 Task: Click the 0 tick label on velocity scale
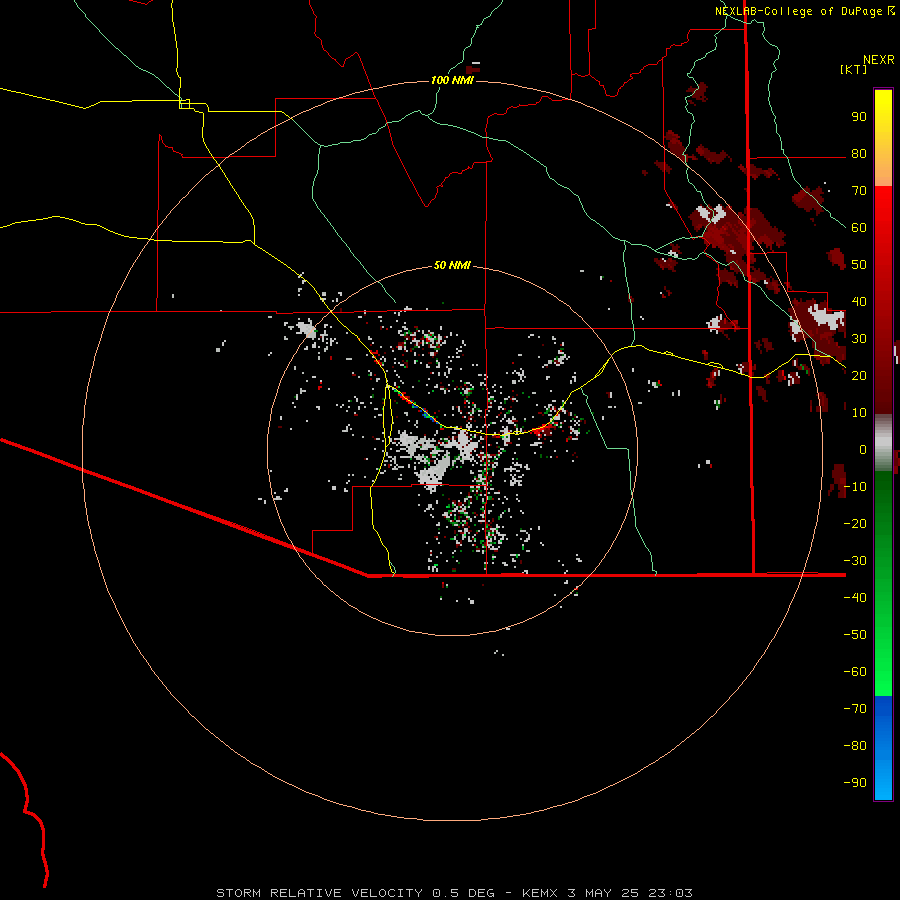(863, 449)
